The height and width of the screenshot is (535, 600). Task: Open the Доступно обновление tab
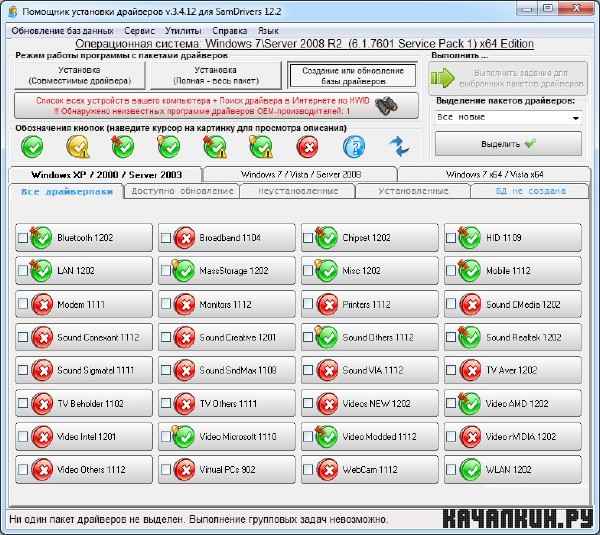(182, 191)
